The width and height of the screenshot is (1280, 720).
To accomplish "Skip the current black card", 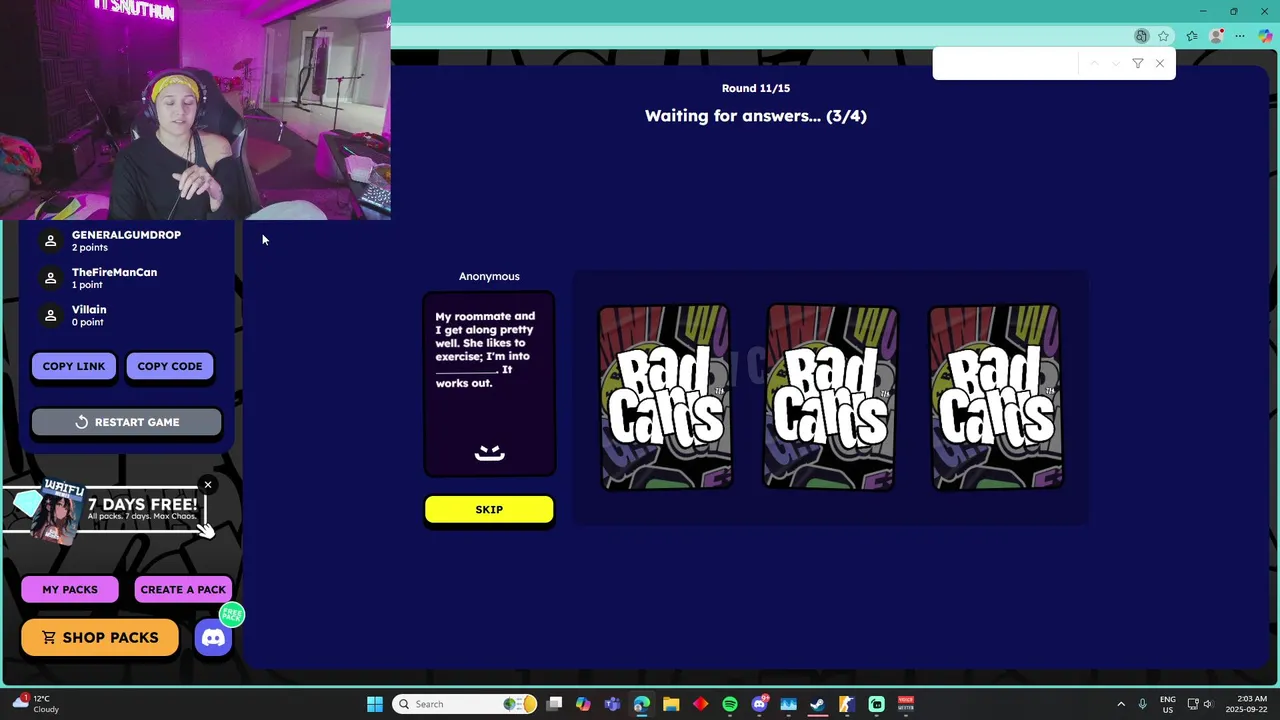I will click(489, 510).
